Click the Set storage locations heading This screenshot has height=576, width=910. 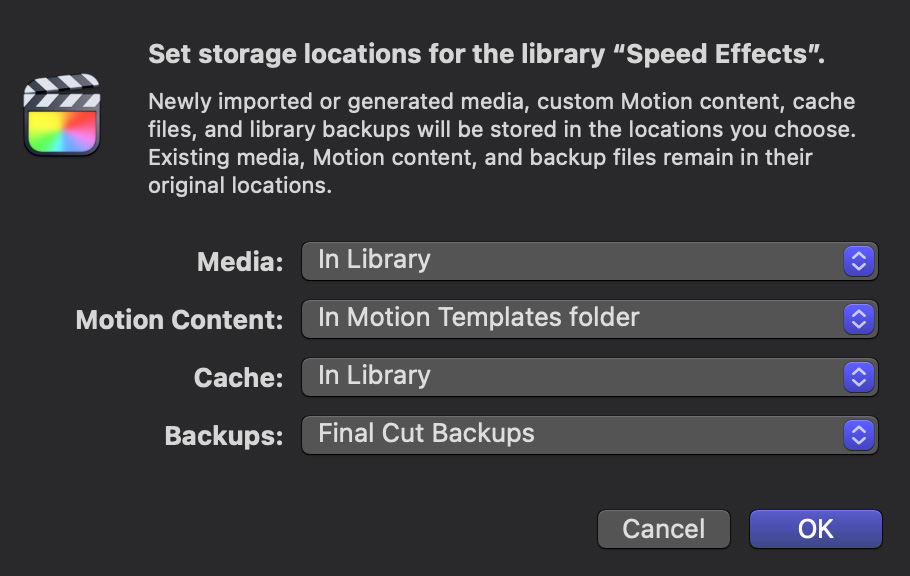486,54
